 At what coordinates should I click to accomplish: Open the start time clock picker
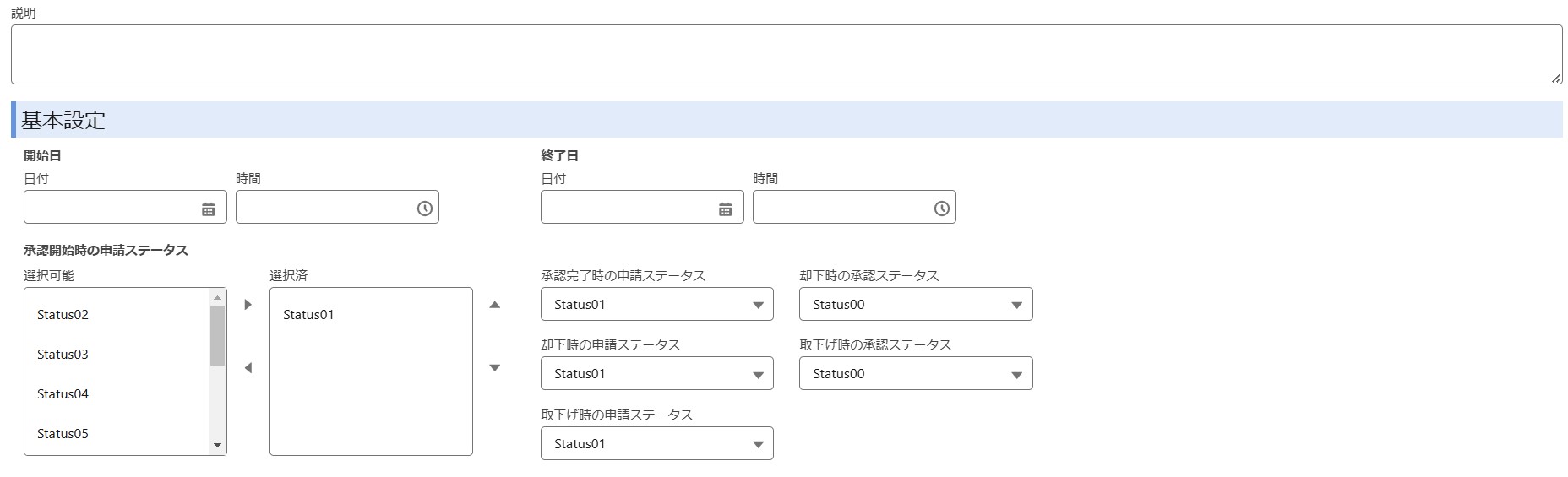click(425, 209)
